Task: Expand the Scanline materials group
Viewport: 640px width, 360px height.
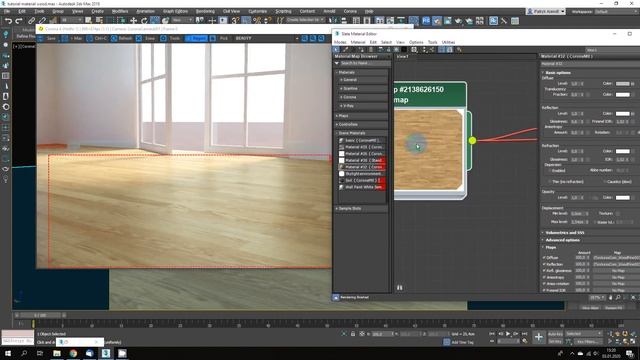Action: (x=362, y=89)
